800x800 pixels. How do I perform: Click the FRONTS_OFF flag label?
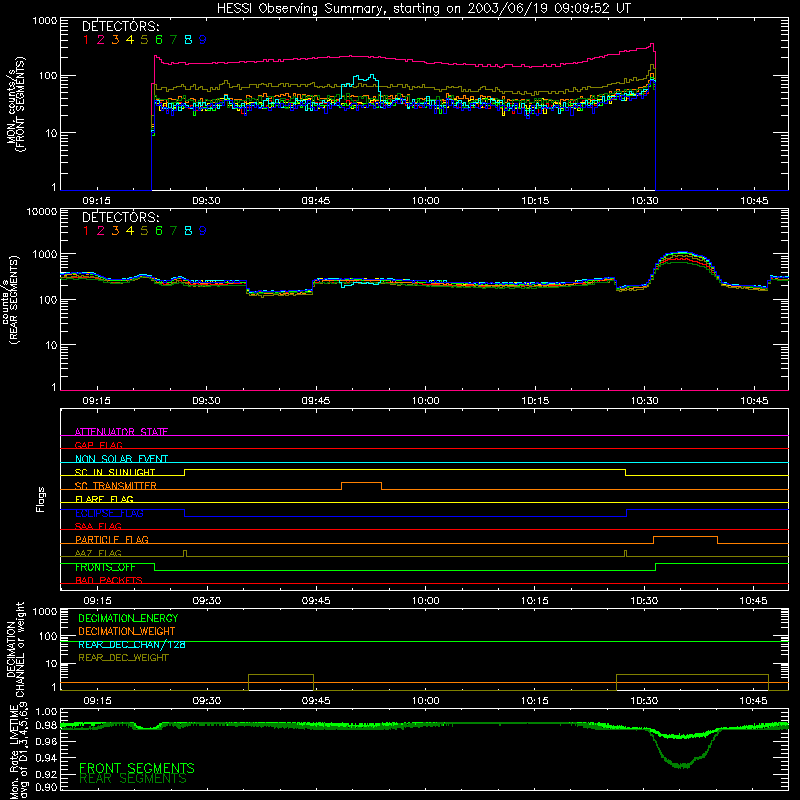pyautogui.click(x=105, y=567)
